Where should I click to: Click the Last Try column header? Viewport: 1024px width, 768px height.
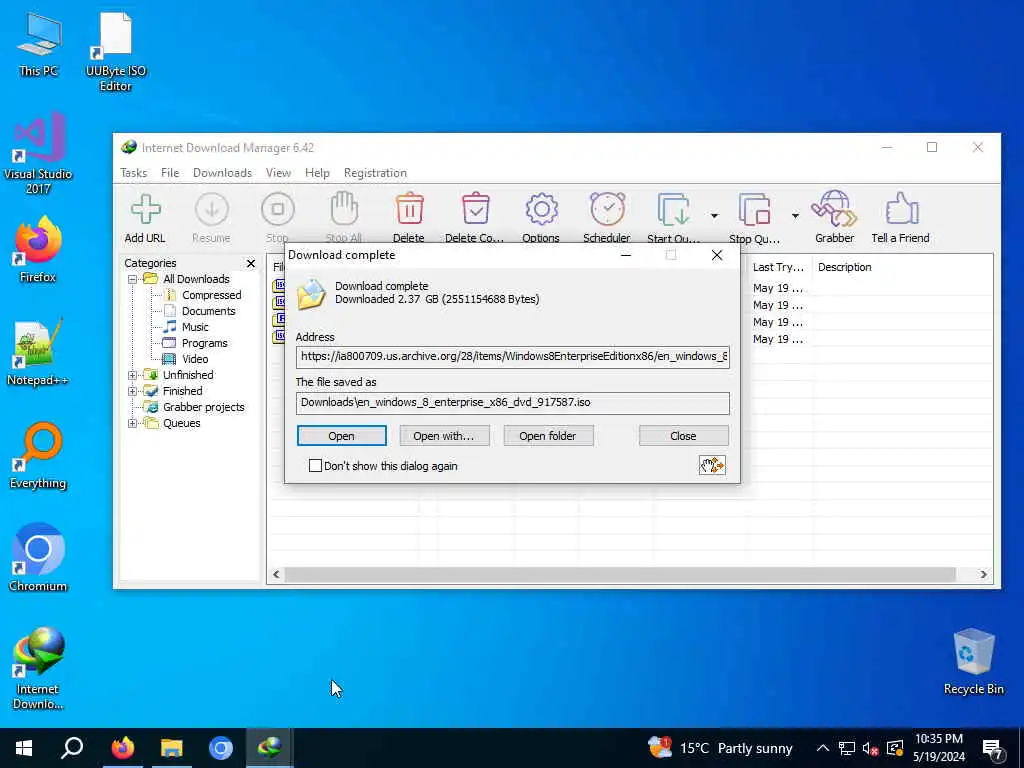point(778,267)
